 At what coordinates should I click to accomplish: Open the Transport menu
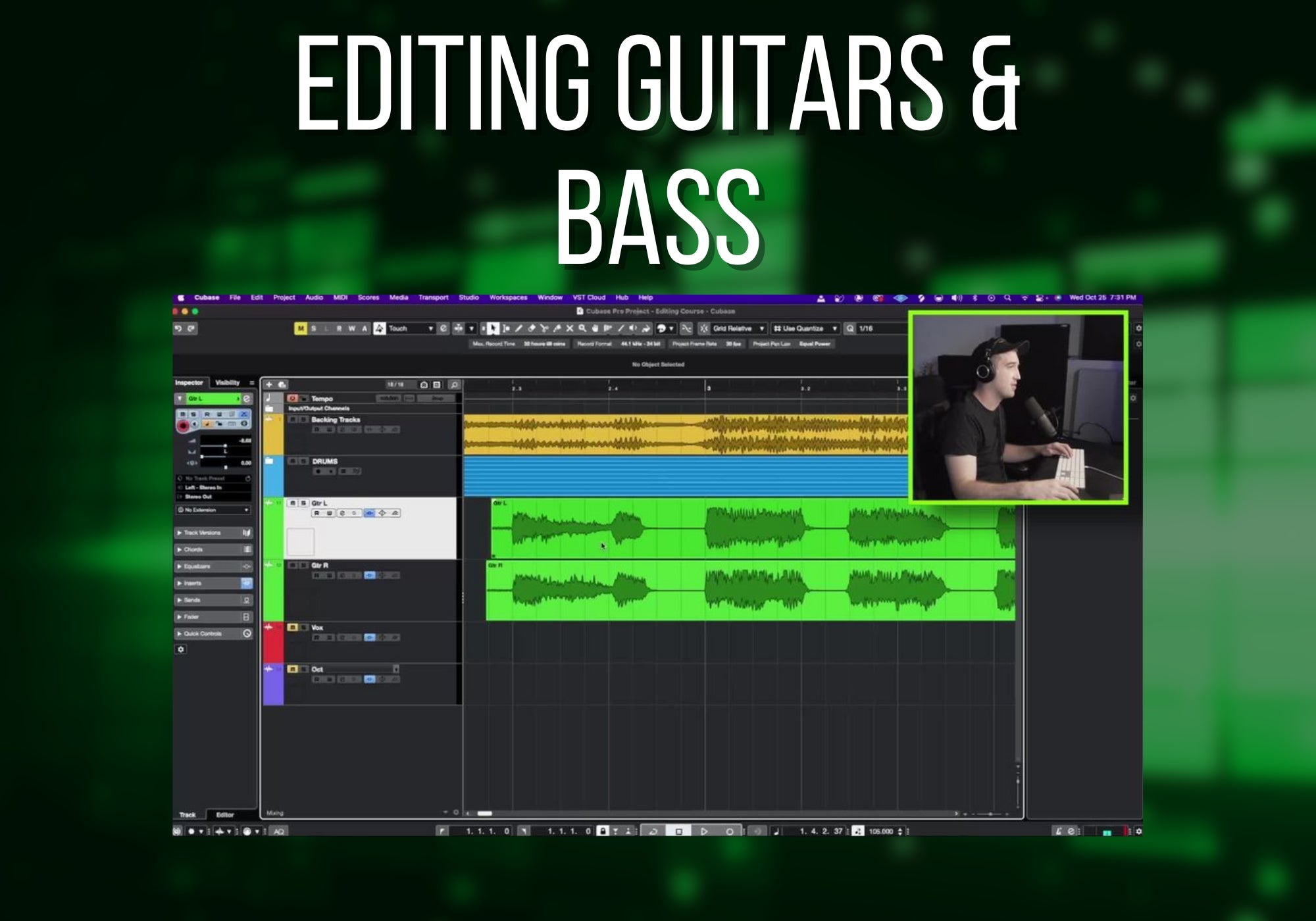coord(433,298)
